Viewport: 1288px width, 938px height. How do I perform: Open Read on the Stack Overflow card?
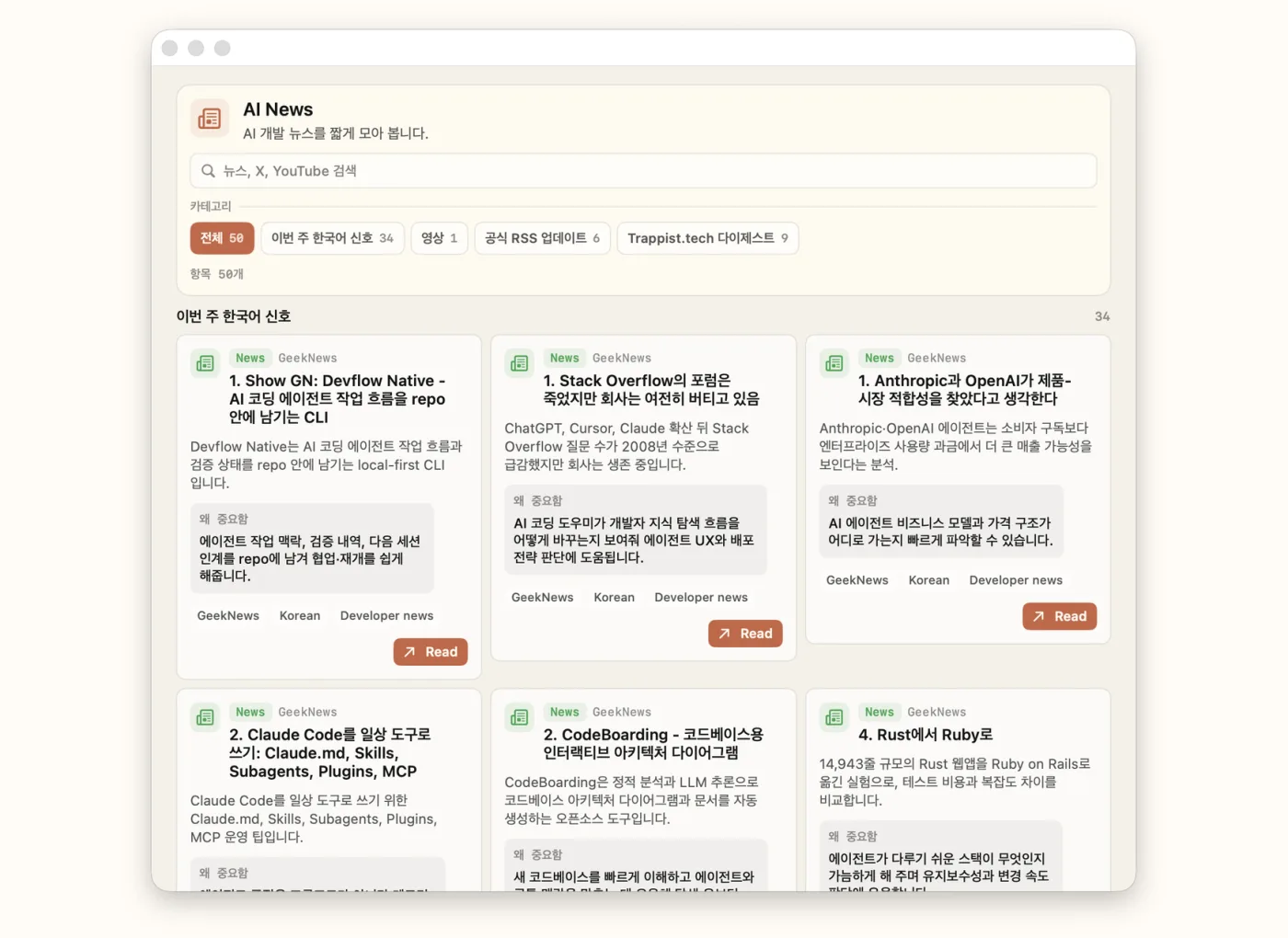[745, 634]
